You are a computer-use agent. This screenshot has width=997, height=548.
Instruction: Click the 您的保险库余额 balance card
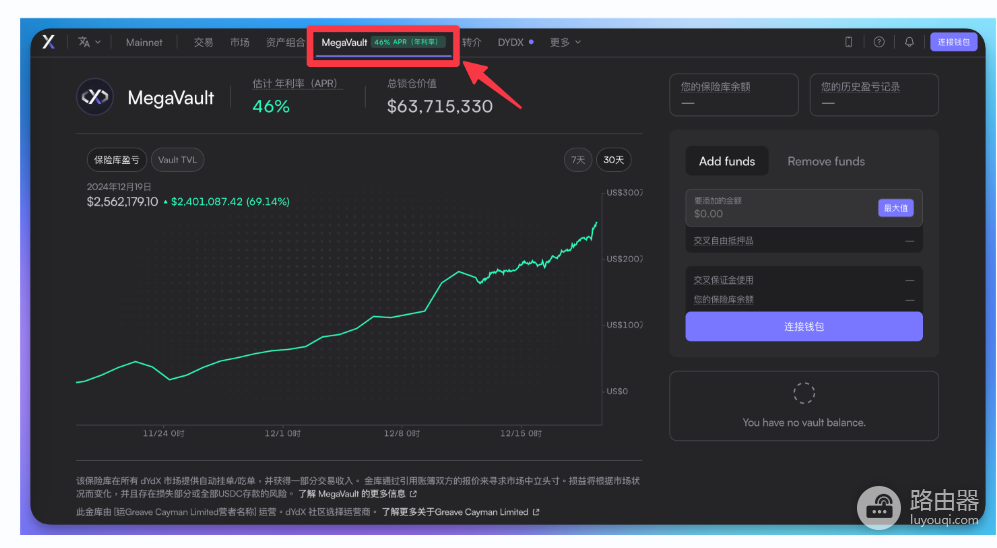coord(734,95)
